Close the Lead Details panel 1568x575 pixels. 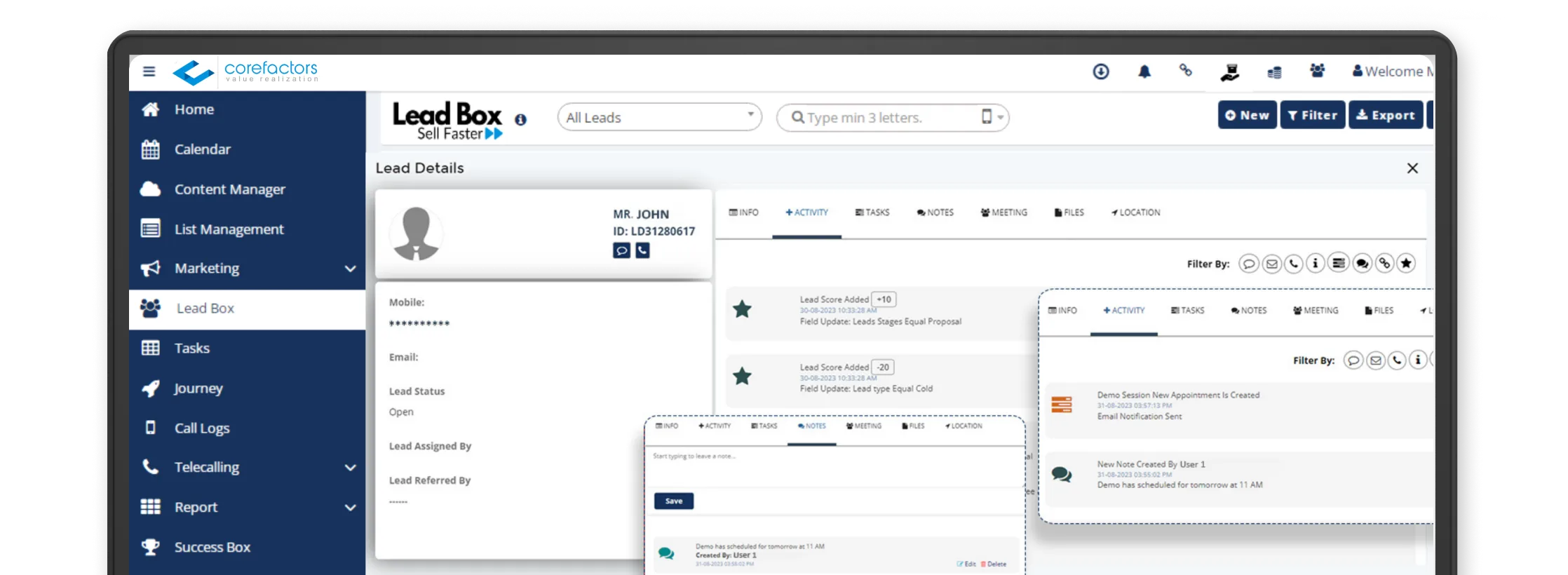tap(1412, 168)
